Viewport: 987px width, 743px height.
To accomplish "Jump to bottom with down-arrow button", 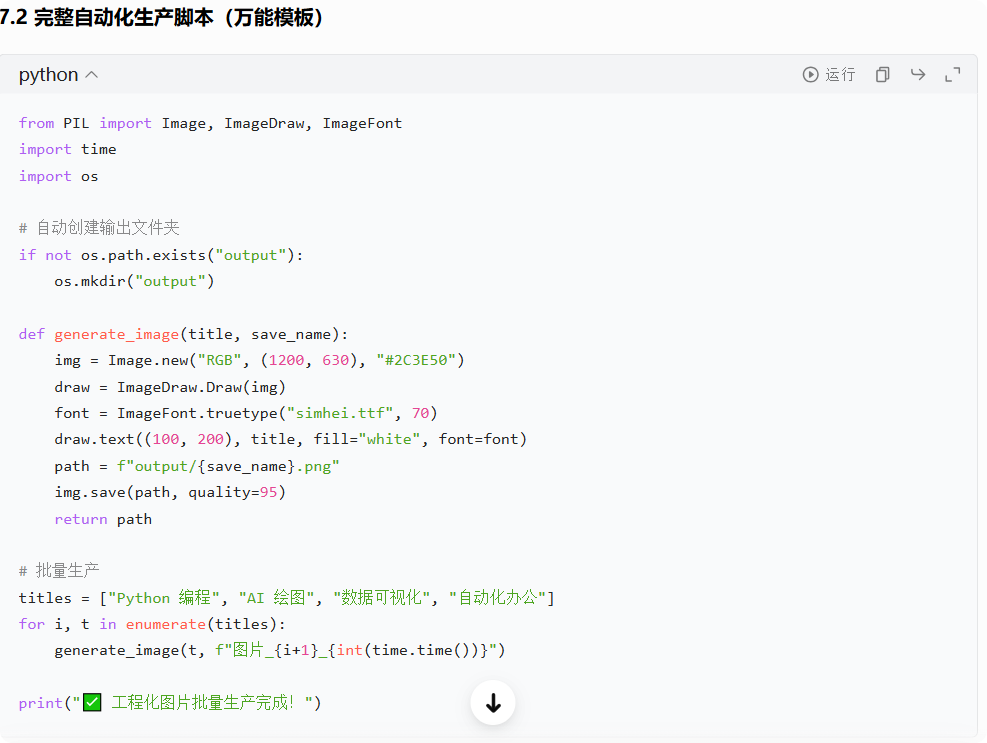I will coord(493,703).
